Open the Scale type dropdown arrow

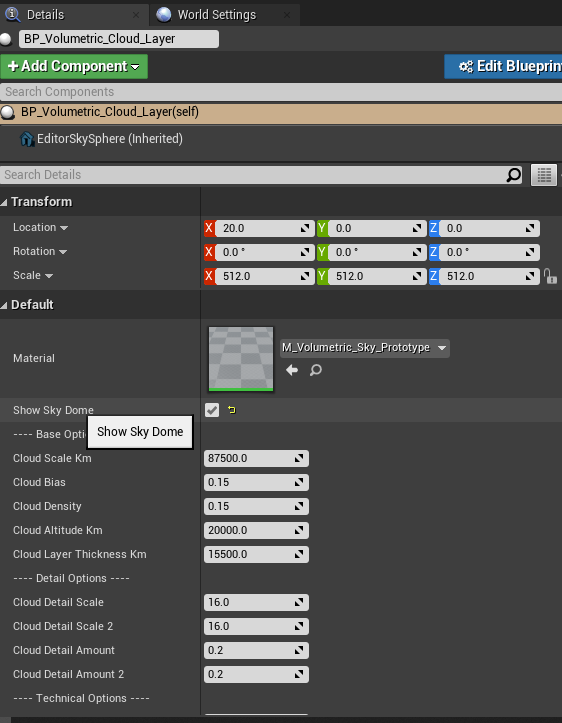pos(48,276)
